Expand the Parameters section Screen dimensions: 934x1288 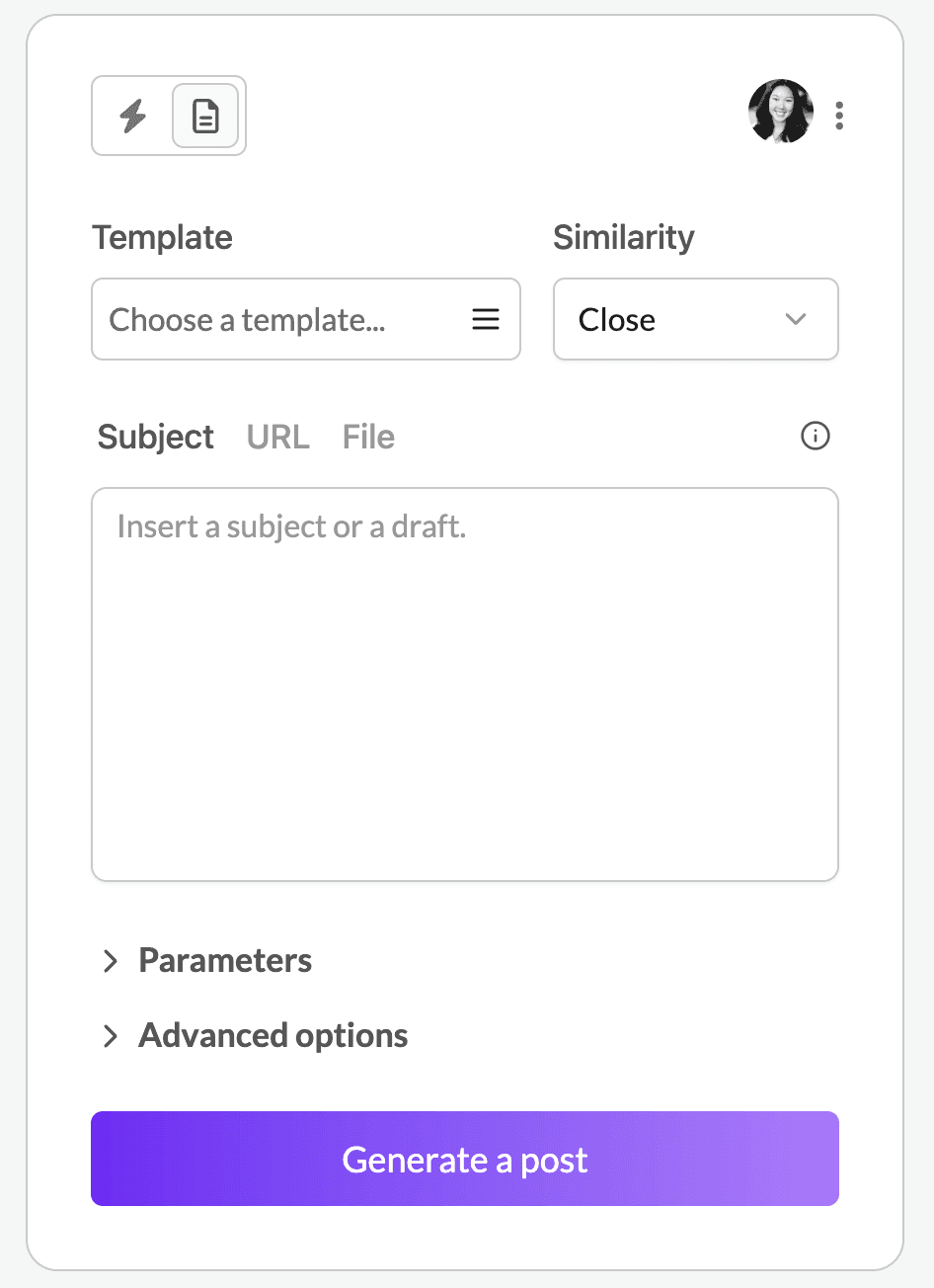(x=225, y=960)
